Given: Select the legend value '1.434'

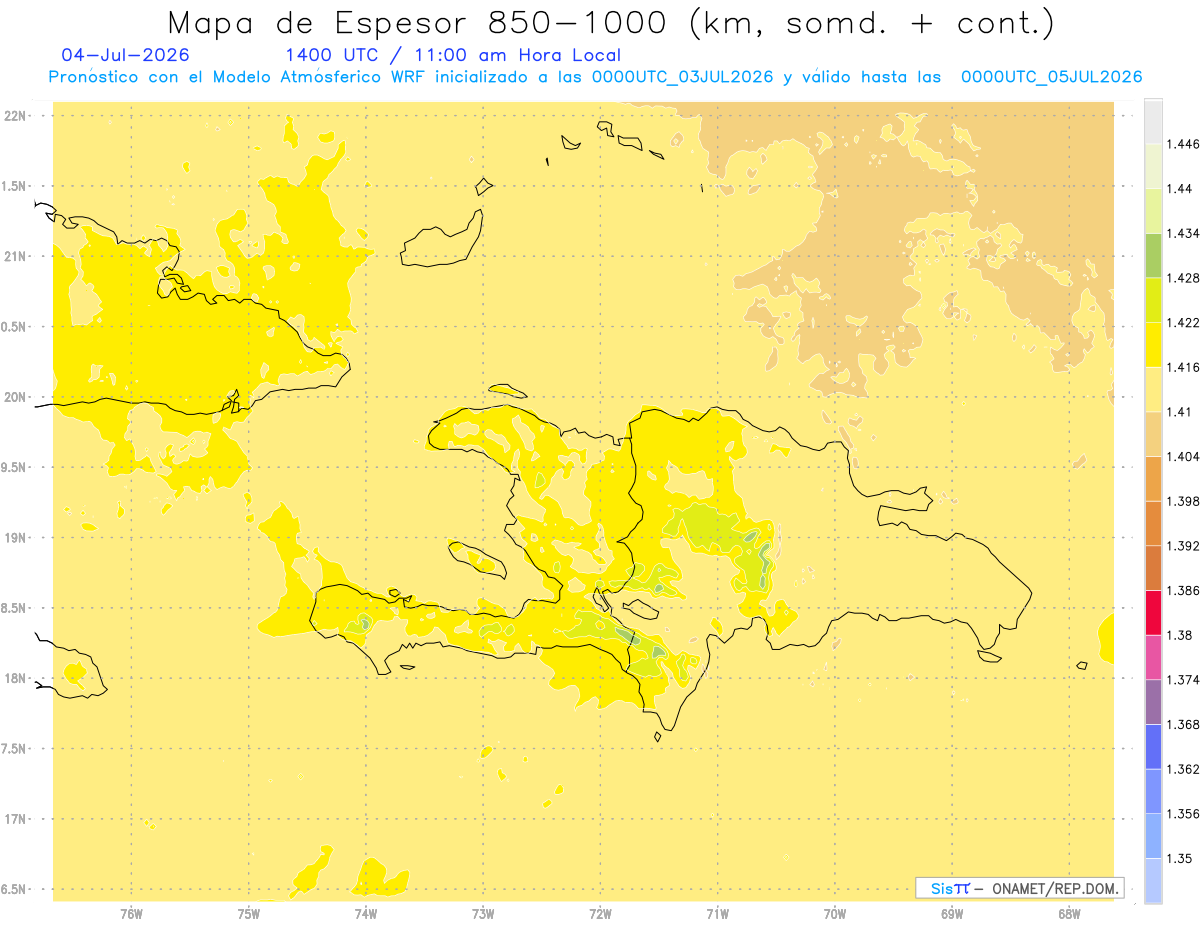Looking at the screenshot, I should pyautogui.click(x=1184, y=233).
